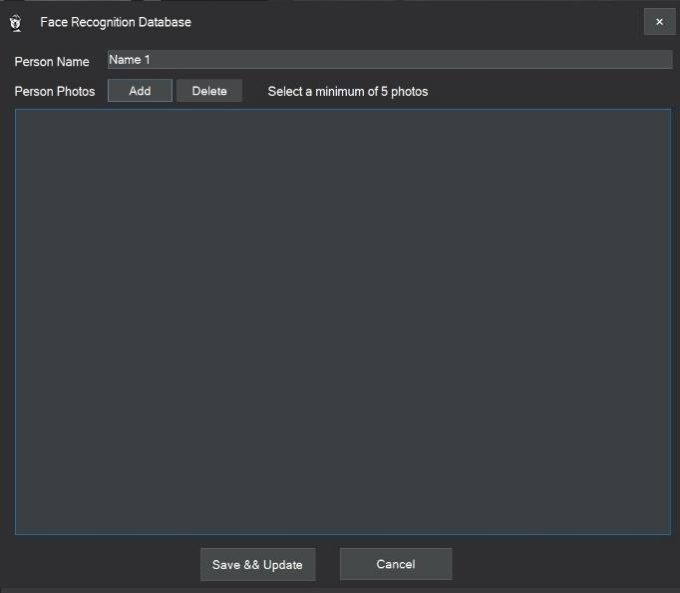Image resolution: width=680 pixels, height=593 pixels.
Task: Click the word 'Update' on the save button
Action: 283,565
